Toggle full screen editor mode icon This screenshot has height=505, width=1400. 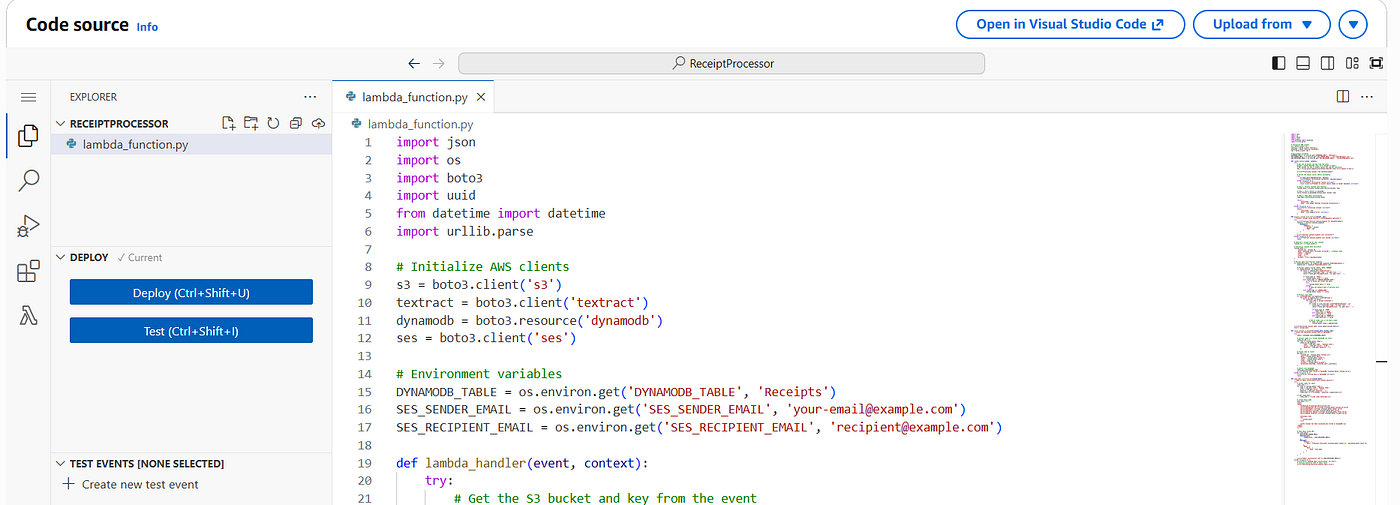(1376, 63)
